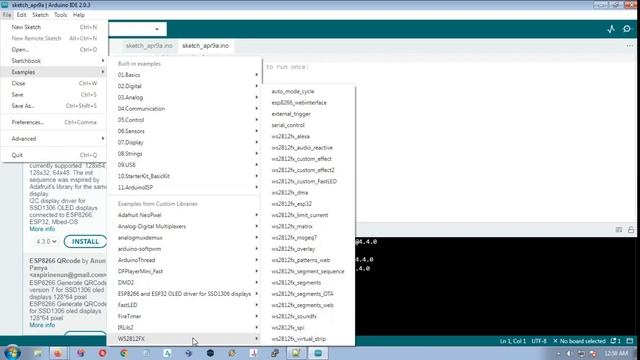Click More info link under SSD1306 driver
The image size is (640, 360).
(x=42, y=229)
